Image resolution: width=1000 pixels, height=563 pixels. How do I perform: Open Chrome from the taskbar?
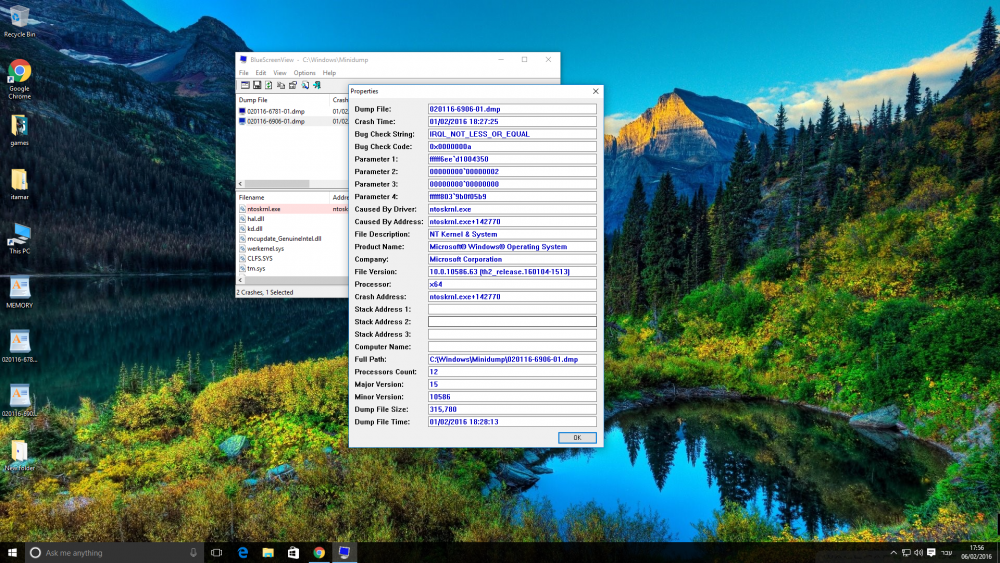319,552
